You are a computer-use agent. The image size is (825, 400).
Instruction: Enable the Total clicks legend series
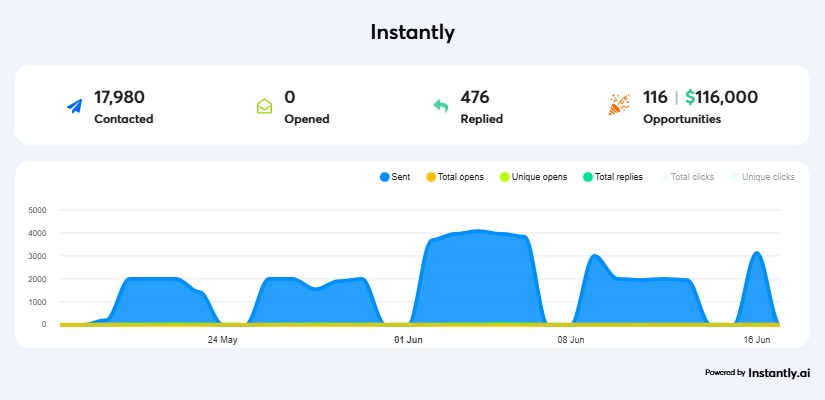click(687, 177)
